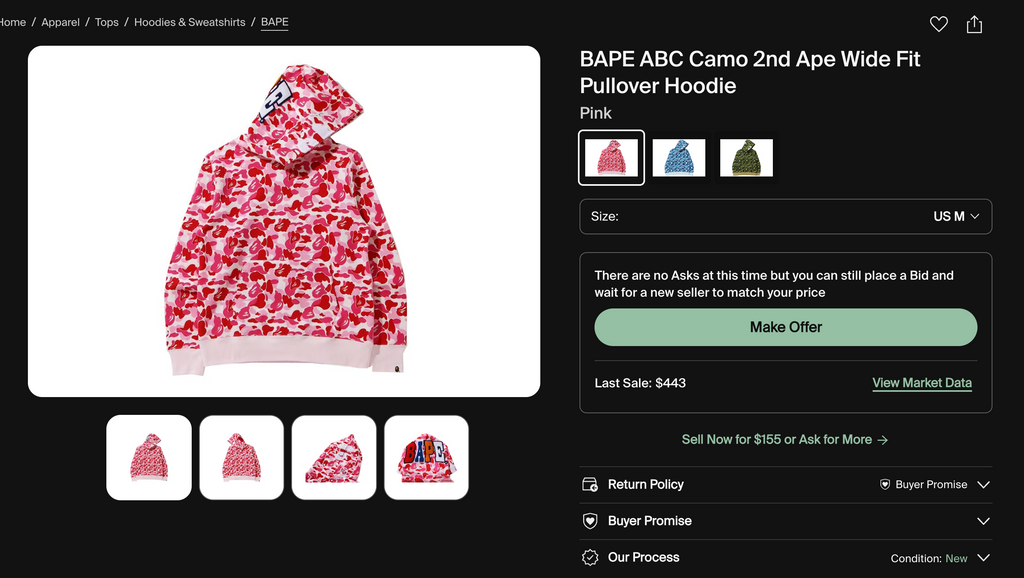The height and width of the screenshot is (578, 1024).
Task: View the BAPE hood lettering thumbnail
Action: pyautogui.click(x=426, y=457)
